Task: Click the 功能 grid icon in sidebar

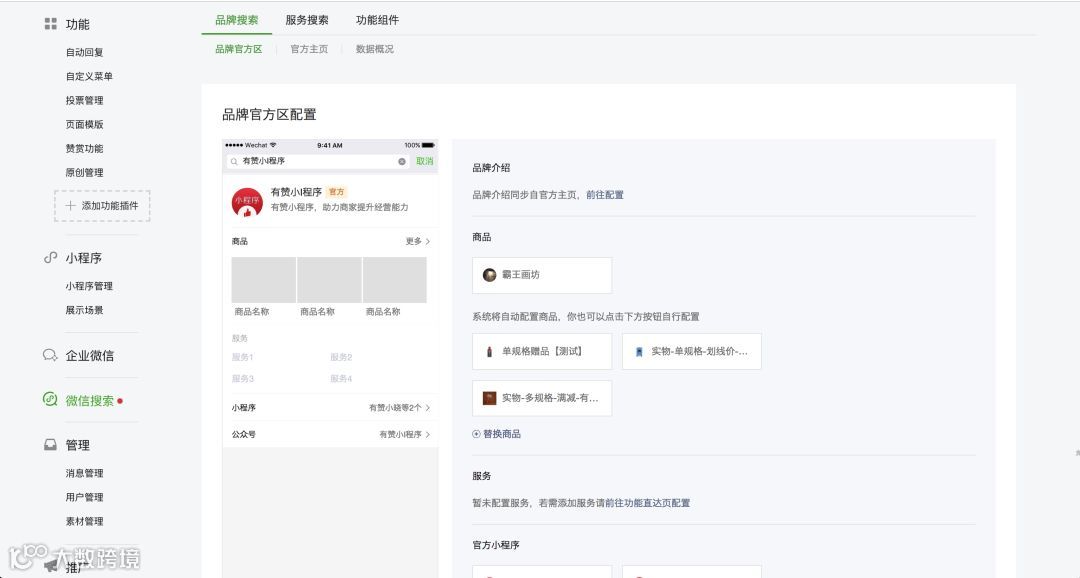Action: pyautogui.click(x=50, y=24)
